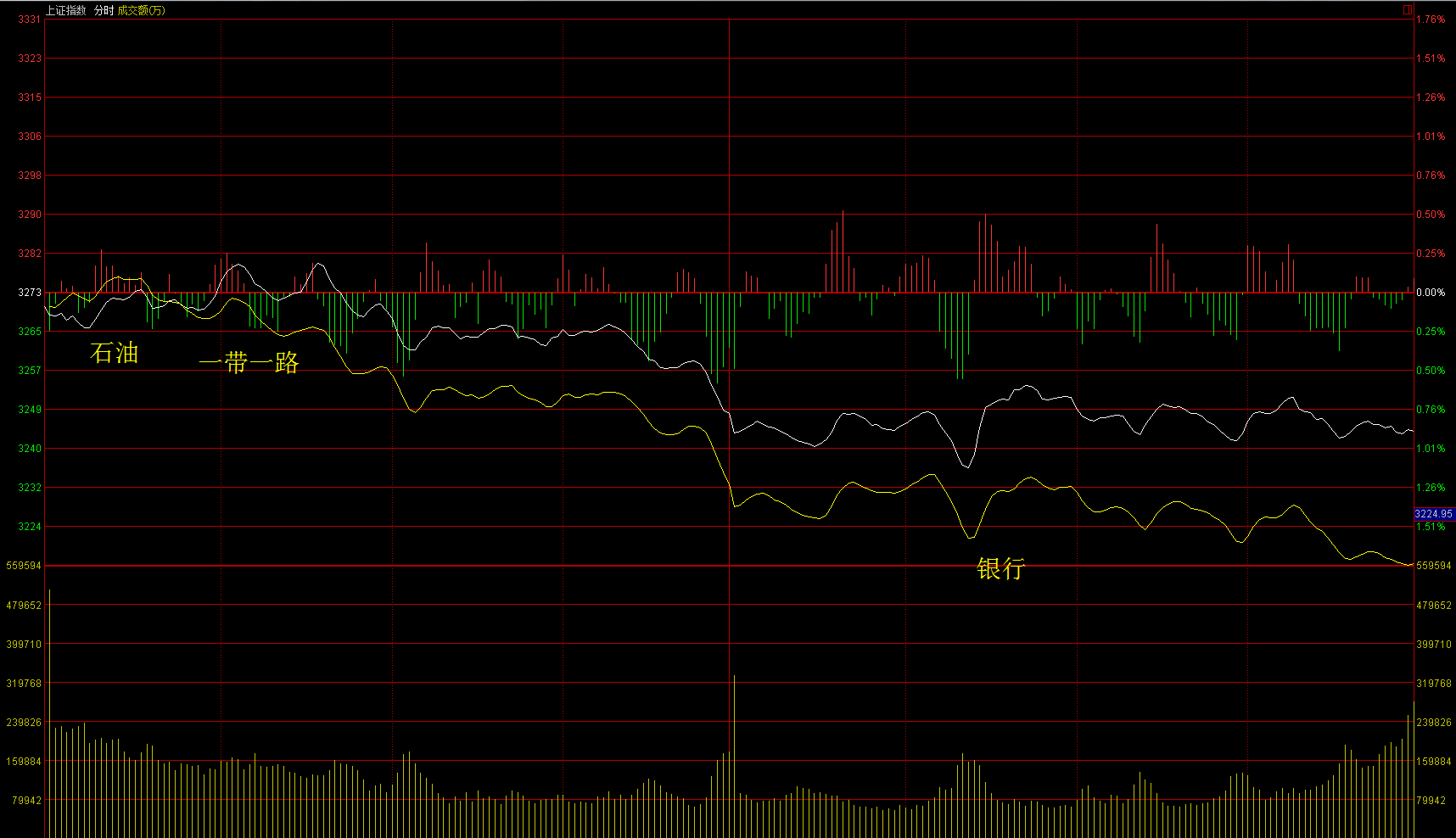Click the 0.00% baseline percentage label
The height and width of the screenshot is (838, 1456).
pyautogui.click(x=1431, y=293)
